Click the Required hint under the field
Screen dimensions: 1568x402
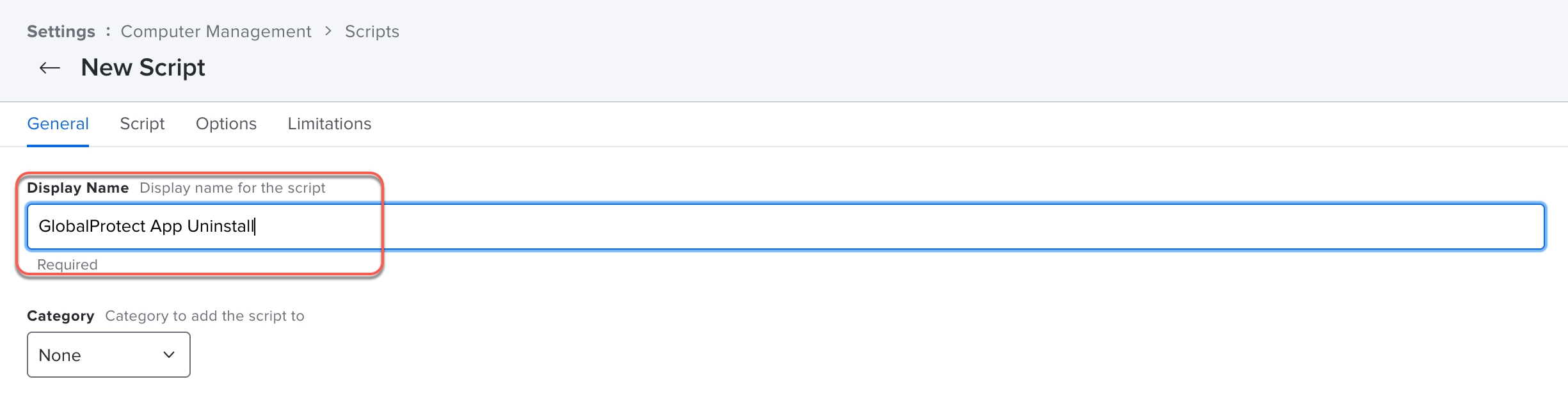click(67, 264)
